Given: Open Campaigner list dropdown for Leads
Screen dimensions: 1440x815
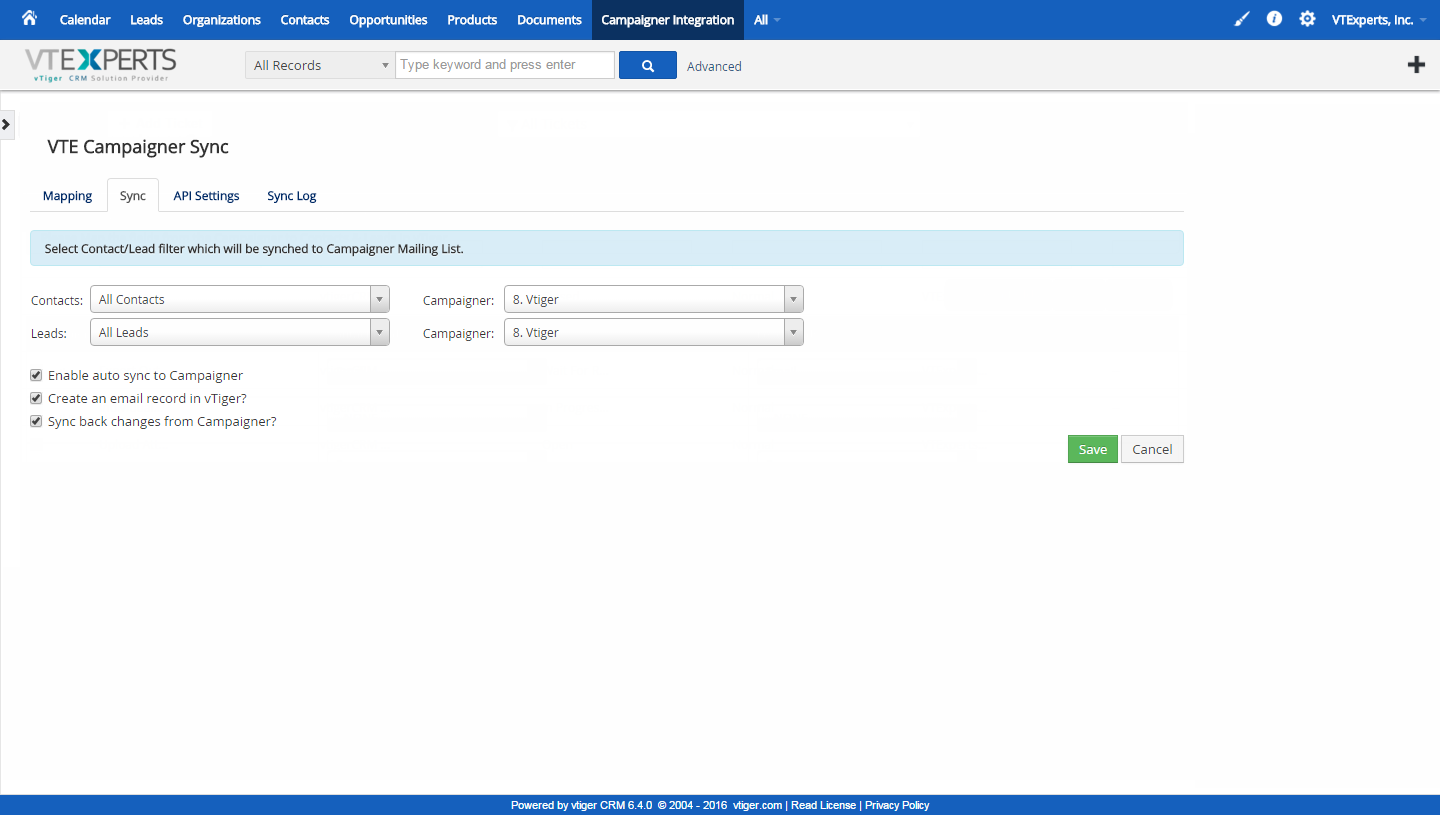Looking at the screenshot, I should (x=654, y=332).
